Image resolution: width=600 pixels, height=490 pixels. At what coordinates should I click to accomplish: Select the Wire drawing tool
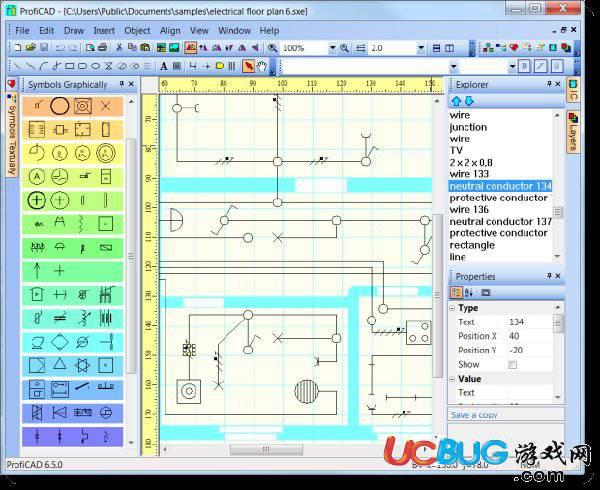[193, 67]
